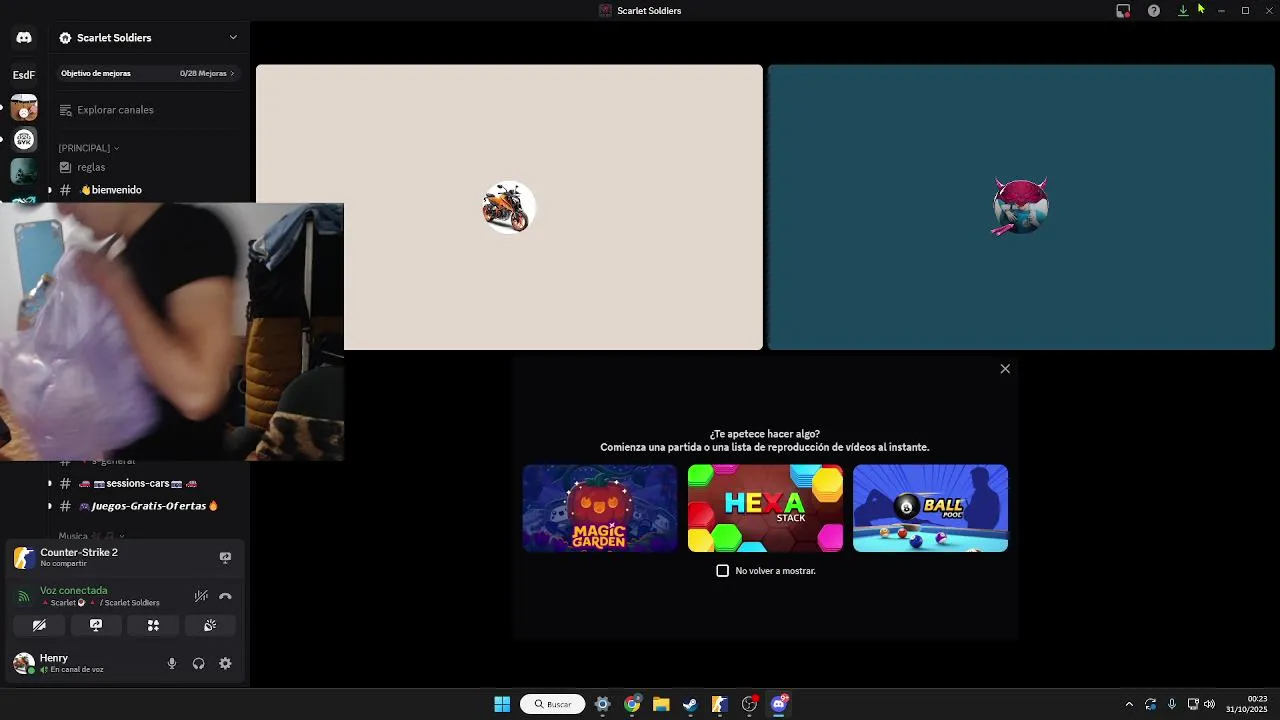
Task: Open the server with cartoon face avatar
Action: [24, 108]
